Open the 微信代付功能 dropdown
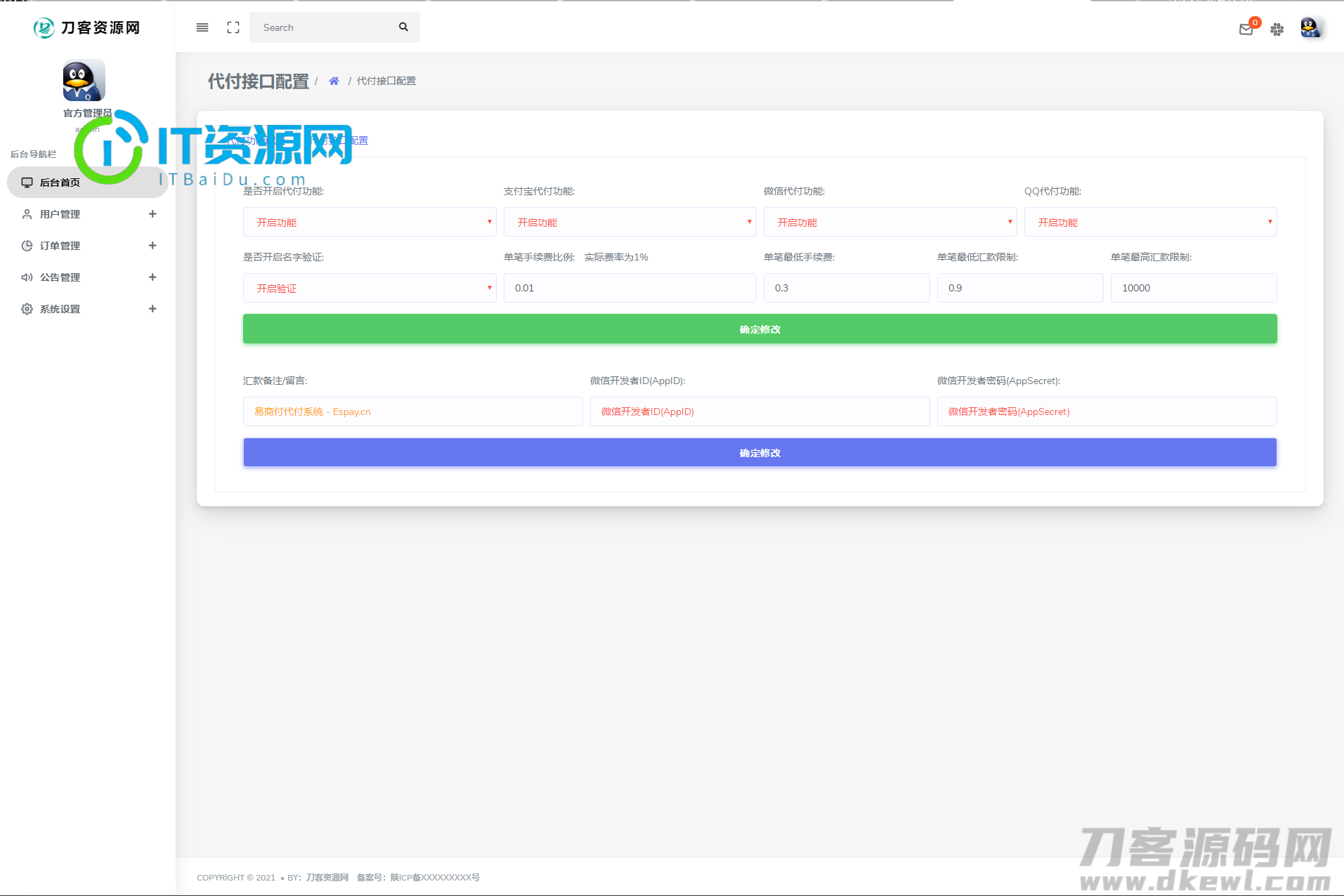The height and width of the screenshot is (896, 1344). [890, 222]
